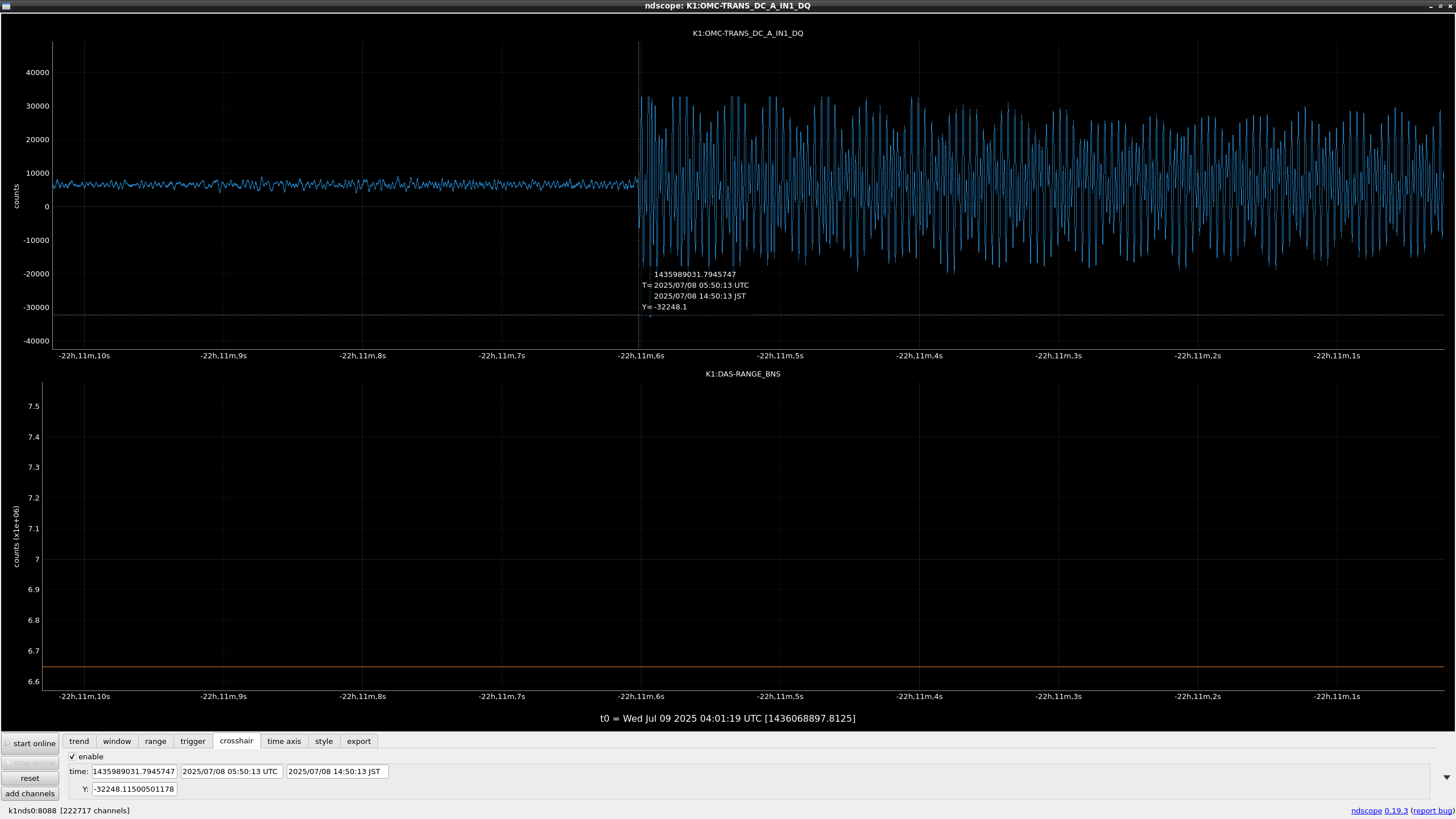Image resolution: width=1456 pixels, height=819 pixels.
Task: Click the -22h,11m,6s tick on top plot
Action: pyautogui.click(x=641, y=356)
